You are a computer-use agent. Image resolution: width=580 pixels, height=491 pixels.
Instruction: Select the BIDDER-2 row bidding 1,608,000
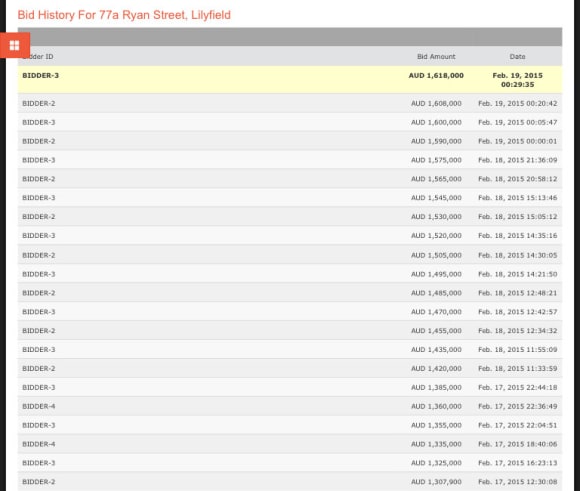(290, 104)
